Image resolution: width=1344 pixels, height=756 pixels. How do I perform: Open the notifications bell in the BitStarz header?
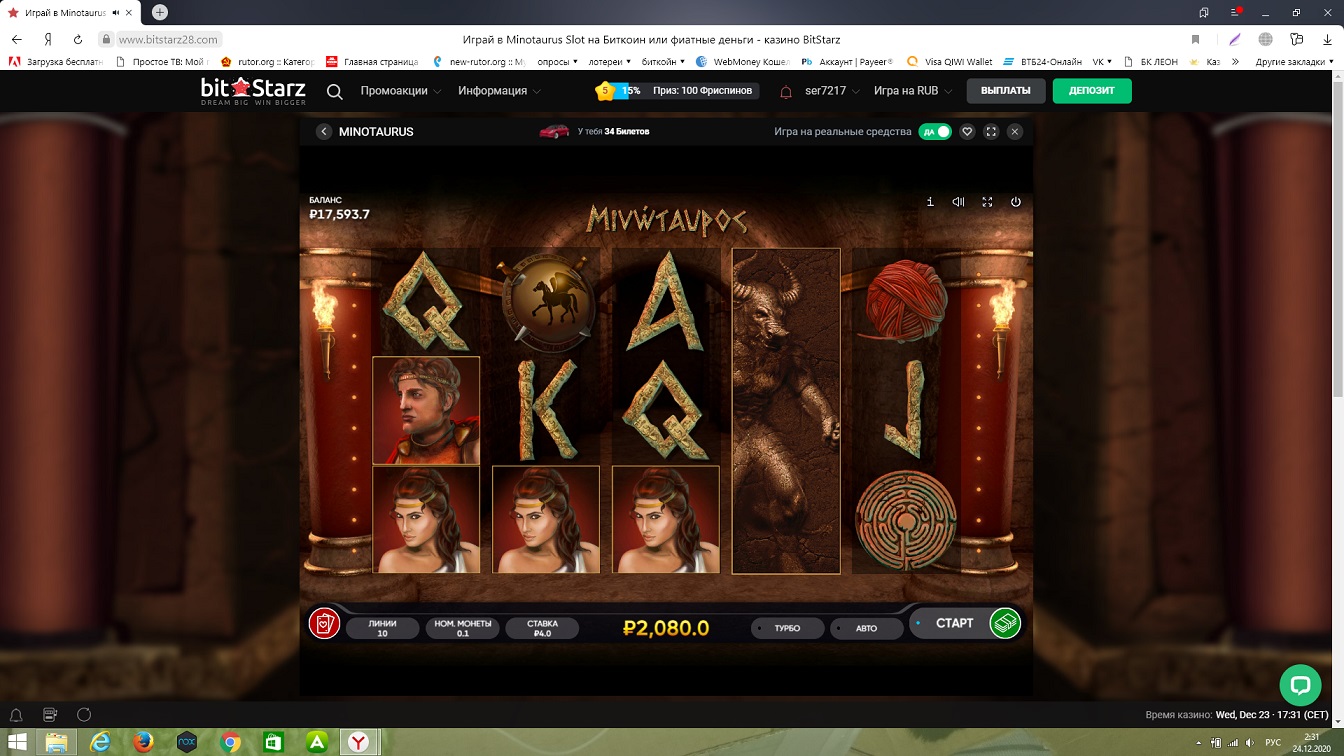(786, 91)
